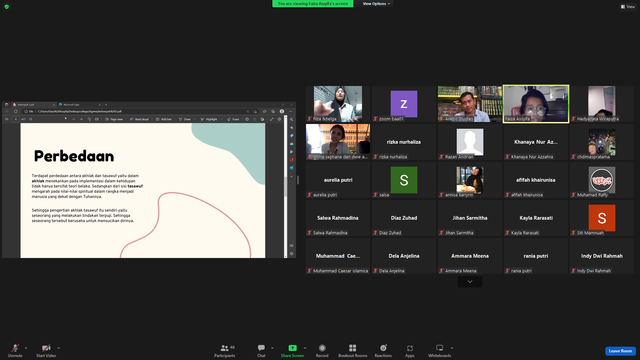
Task: Unmute the microphone in Zoom toolbar
Action: coord(15,350)
